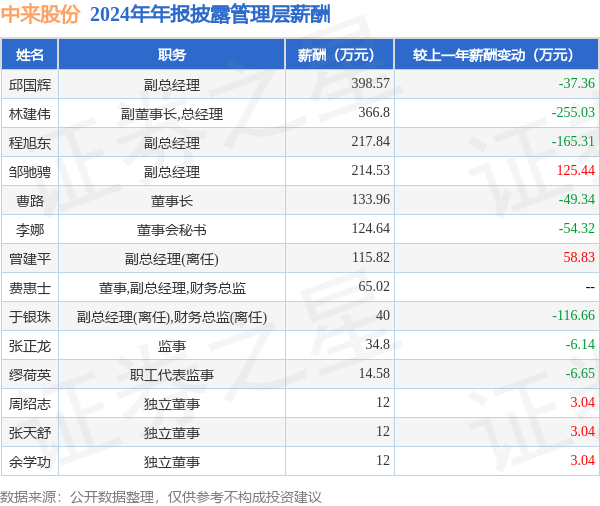600x506 pixels.
Task: Click the '--' change cell for 费惠士
Action: pos(590,287)
